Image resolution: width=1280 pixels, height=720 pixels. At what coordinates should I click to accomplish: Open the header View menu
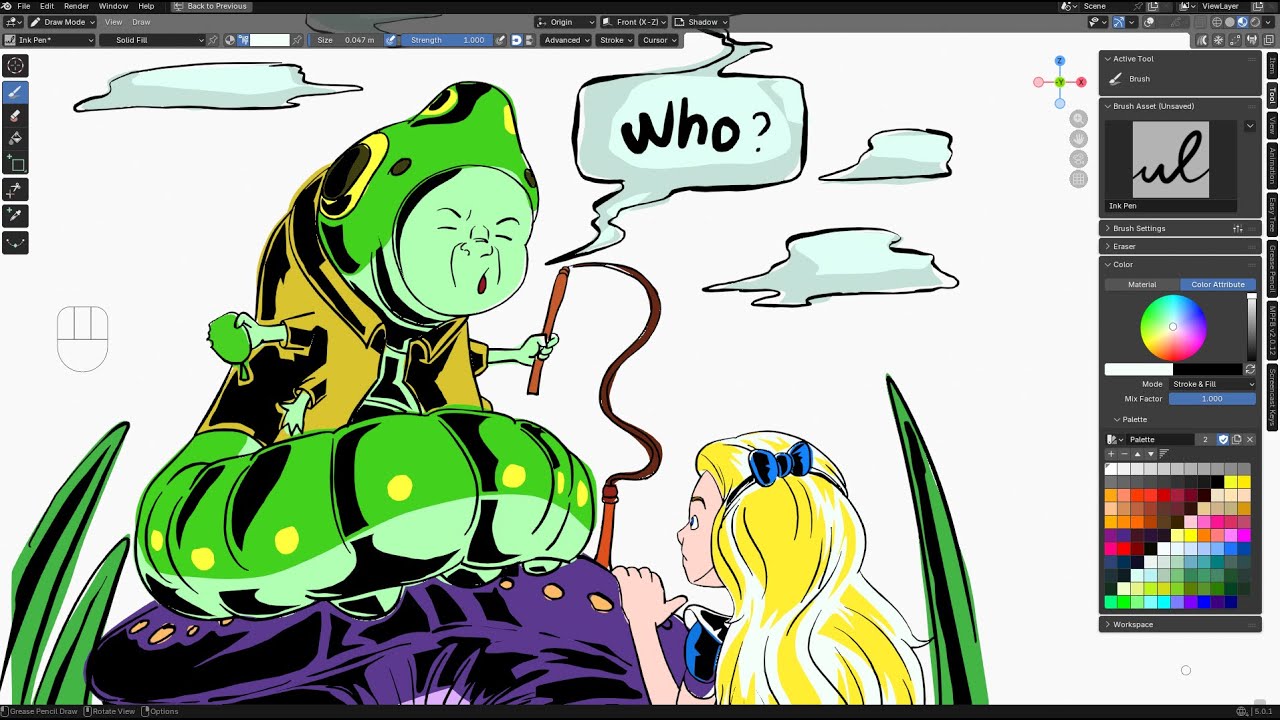114,22
